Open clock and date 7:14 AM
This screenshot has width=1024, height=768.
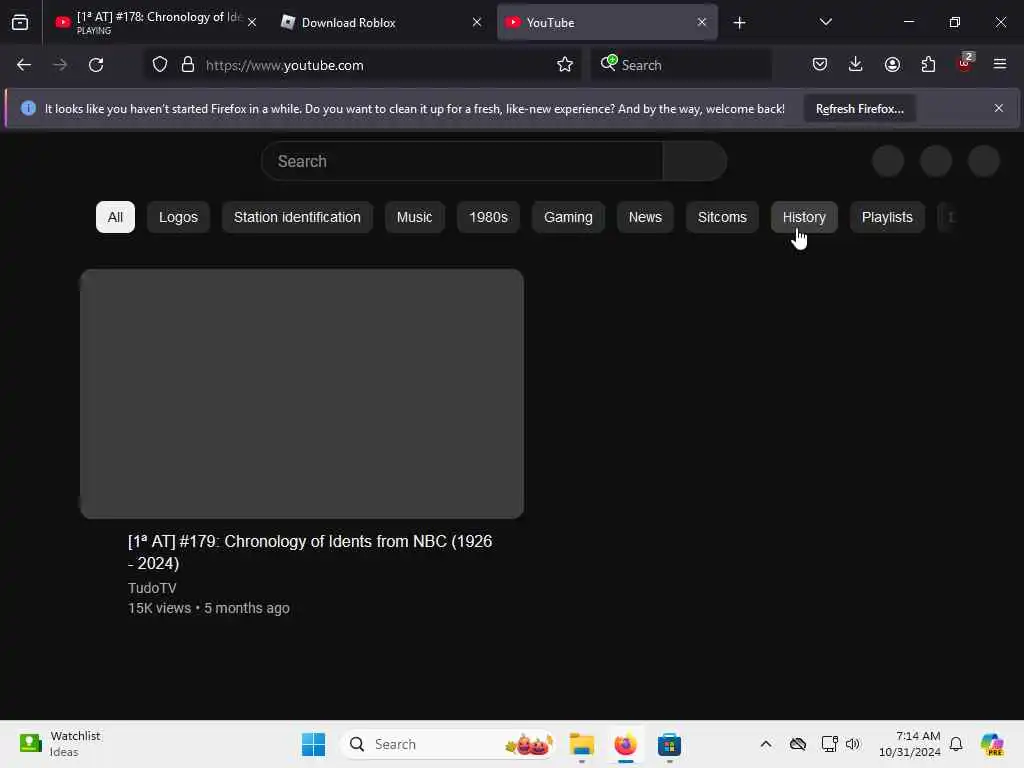910,744
